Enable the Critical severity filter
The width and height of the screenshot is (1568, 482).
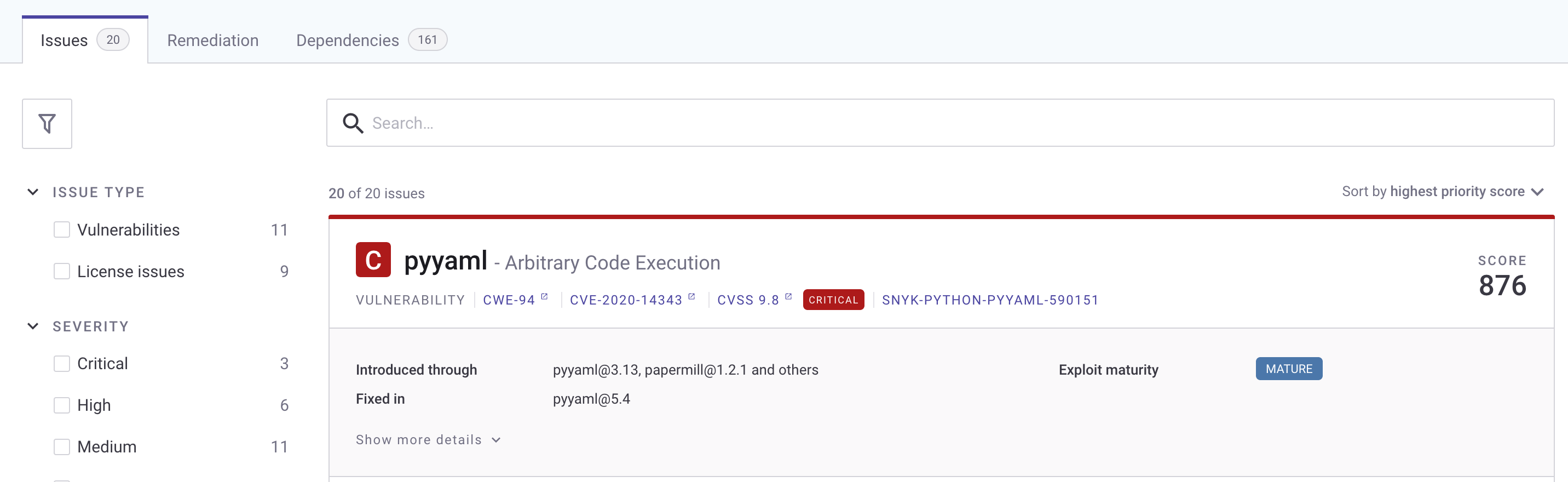(x=61, y=363)
